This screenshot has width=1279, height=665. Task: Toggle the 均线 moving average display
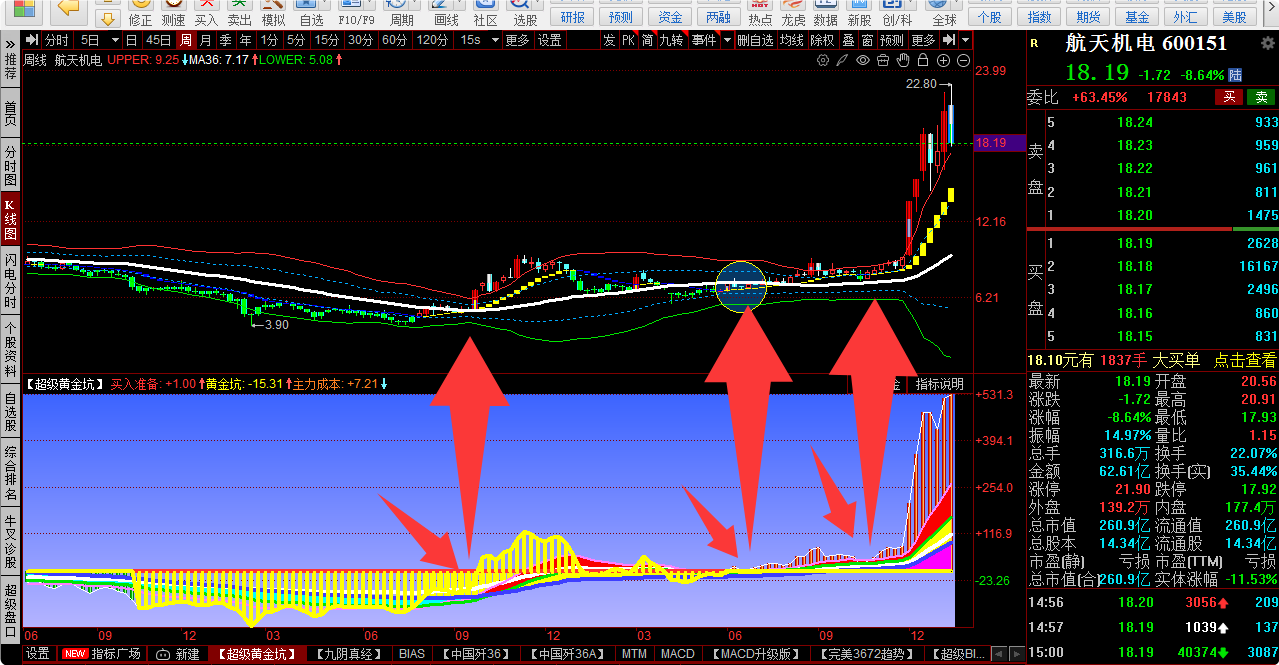(792, 40)
